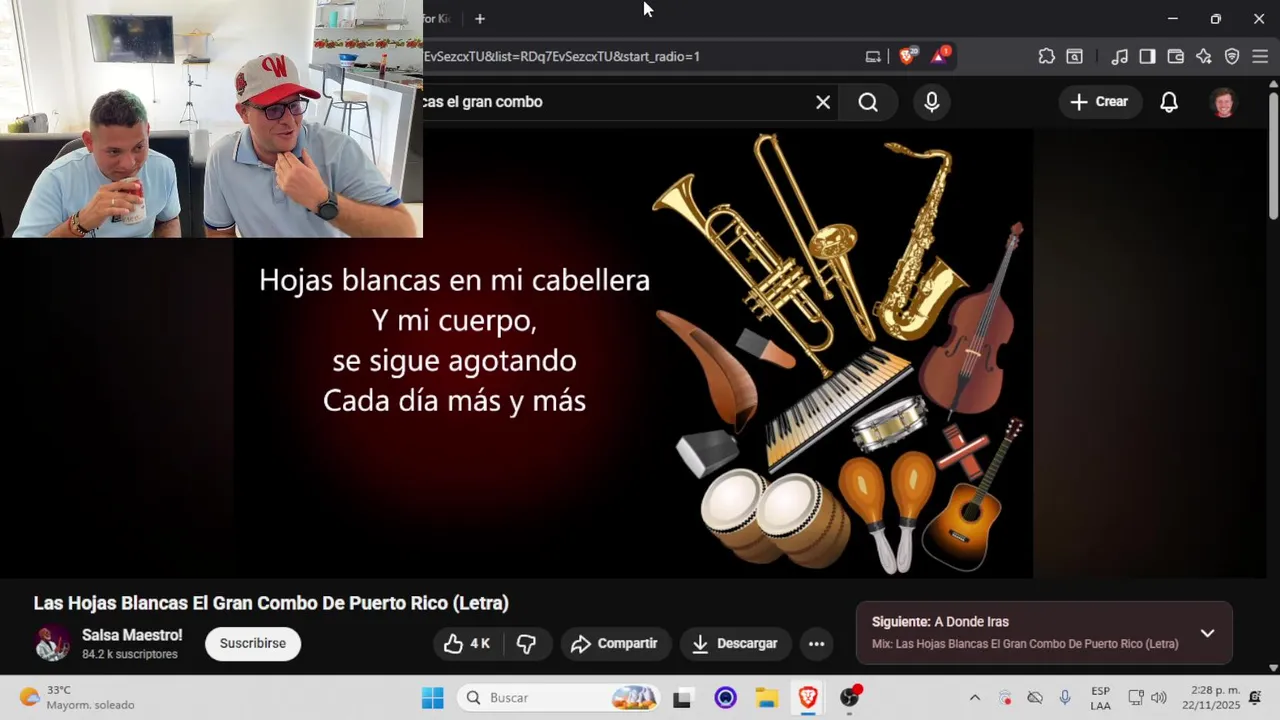
Task: Click the page vertical scrollbar thumb
Action: click(x=1273, y=155)
